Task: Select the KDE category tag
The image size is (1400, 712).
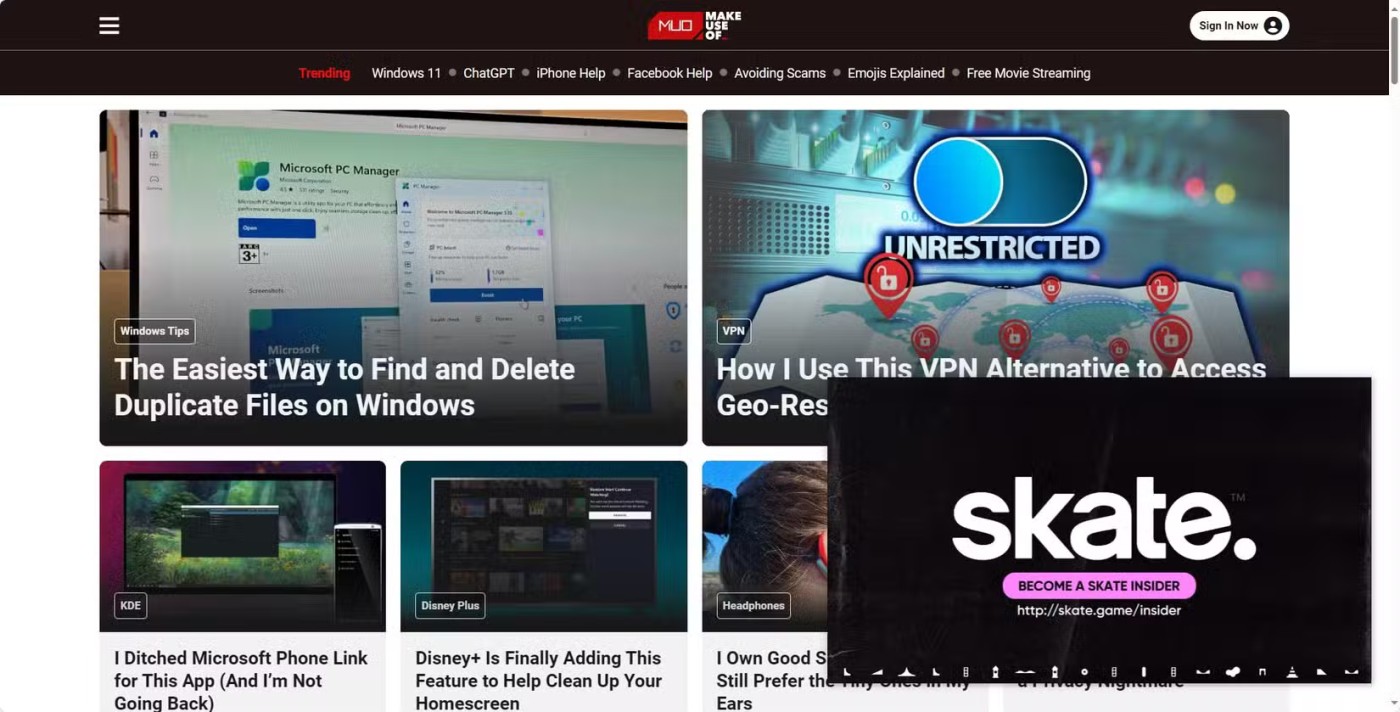Action: [x=130, y=605]
